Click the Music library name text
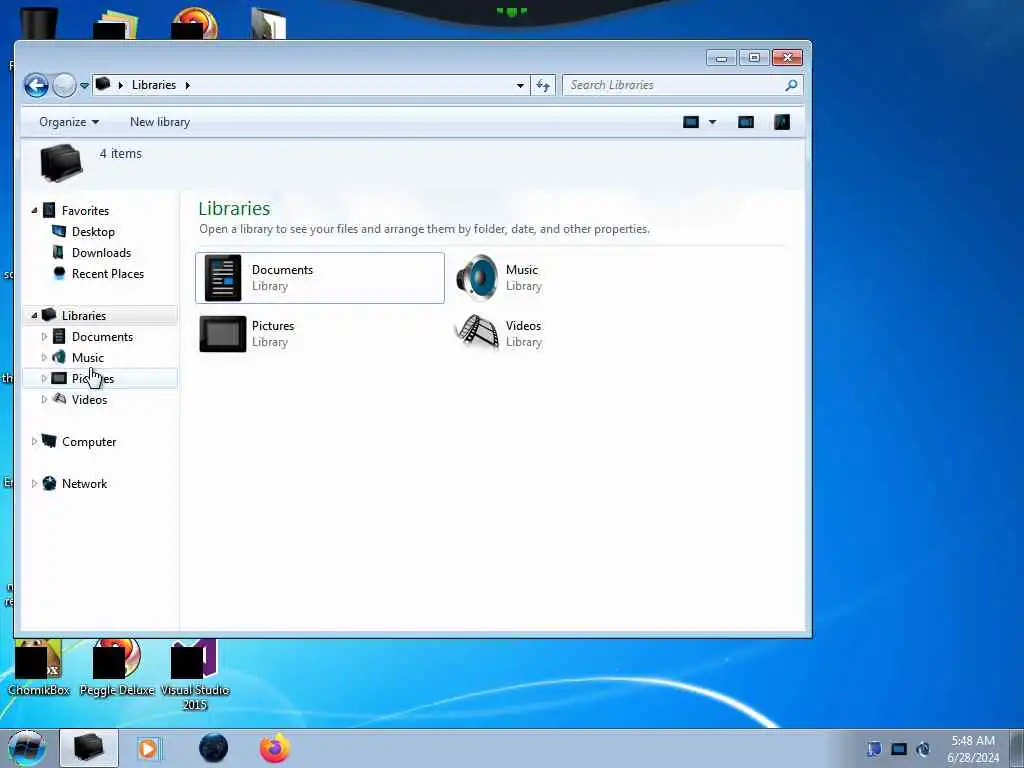 tap(522, 270)
